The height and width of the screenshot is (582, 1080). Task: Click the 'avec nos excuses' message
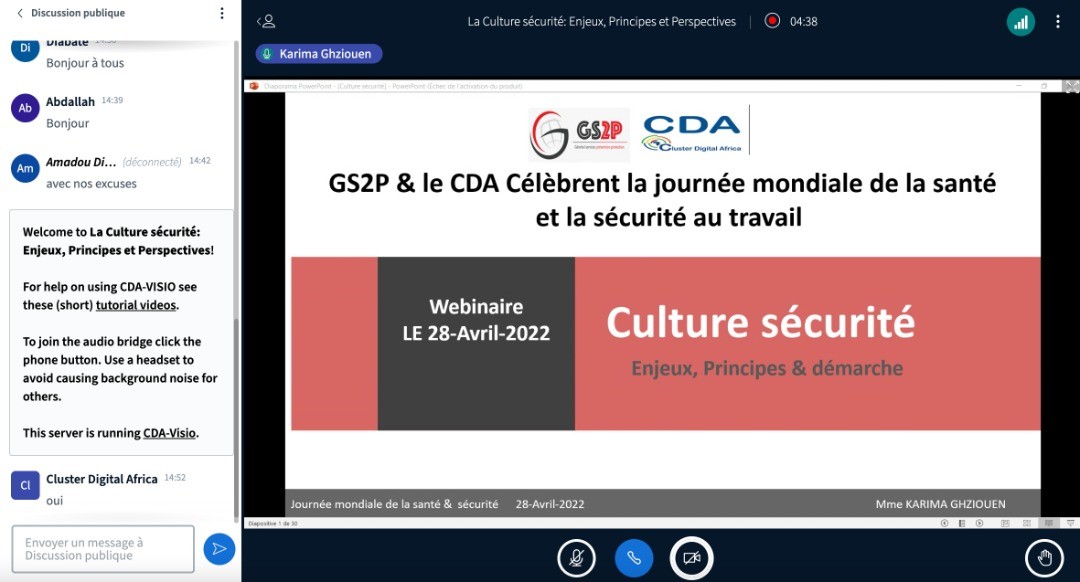(x=91, y=184)
